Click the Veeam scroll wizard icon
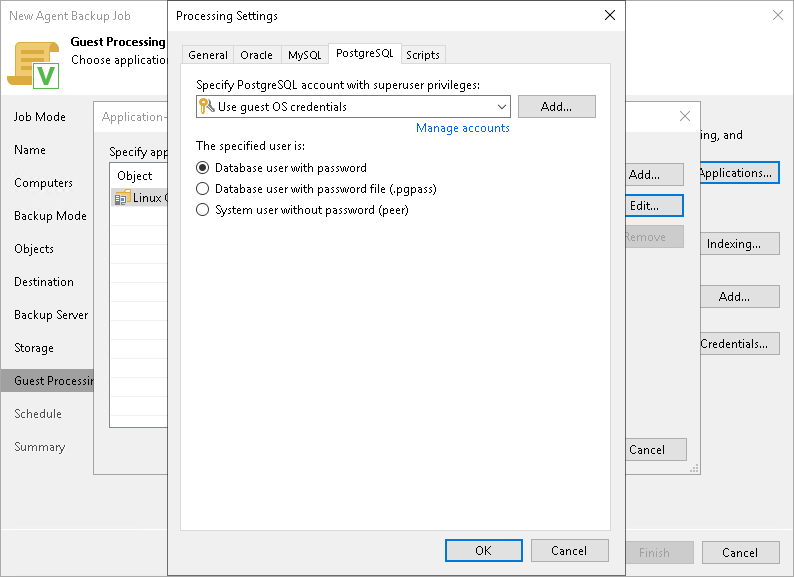 click(x=33, y=65)
